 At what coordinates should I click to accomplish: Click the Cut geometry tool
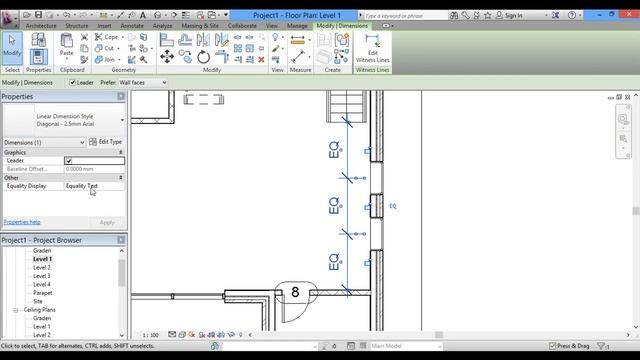[x=105, y=48]
